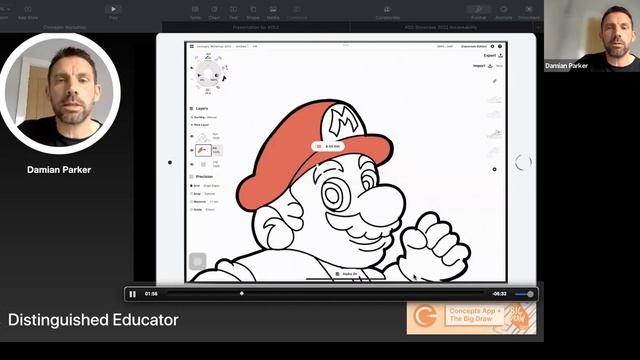Click the New Layer button
Screen dimensions: 640x360
tap(200, 125)
